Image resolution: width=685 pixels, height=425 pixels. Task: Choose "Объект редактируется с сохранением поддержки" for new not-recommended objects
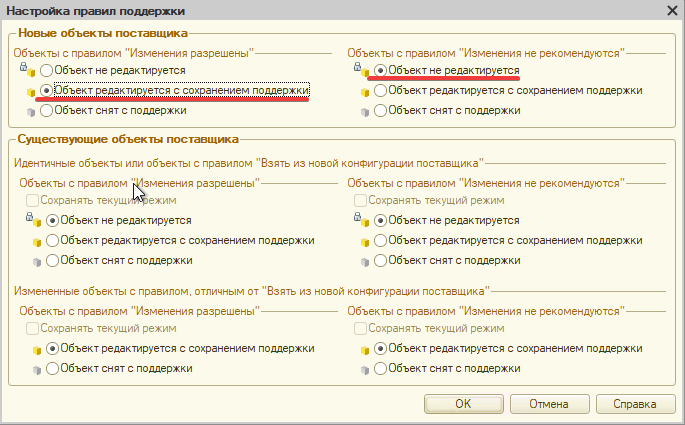point(380,91)
